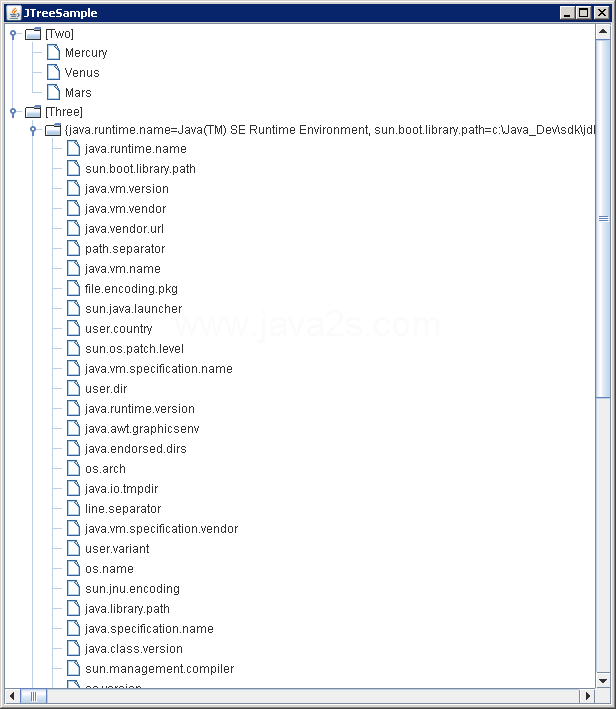Select the [Two] node label

click(59, 34)
